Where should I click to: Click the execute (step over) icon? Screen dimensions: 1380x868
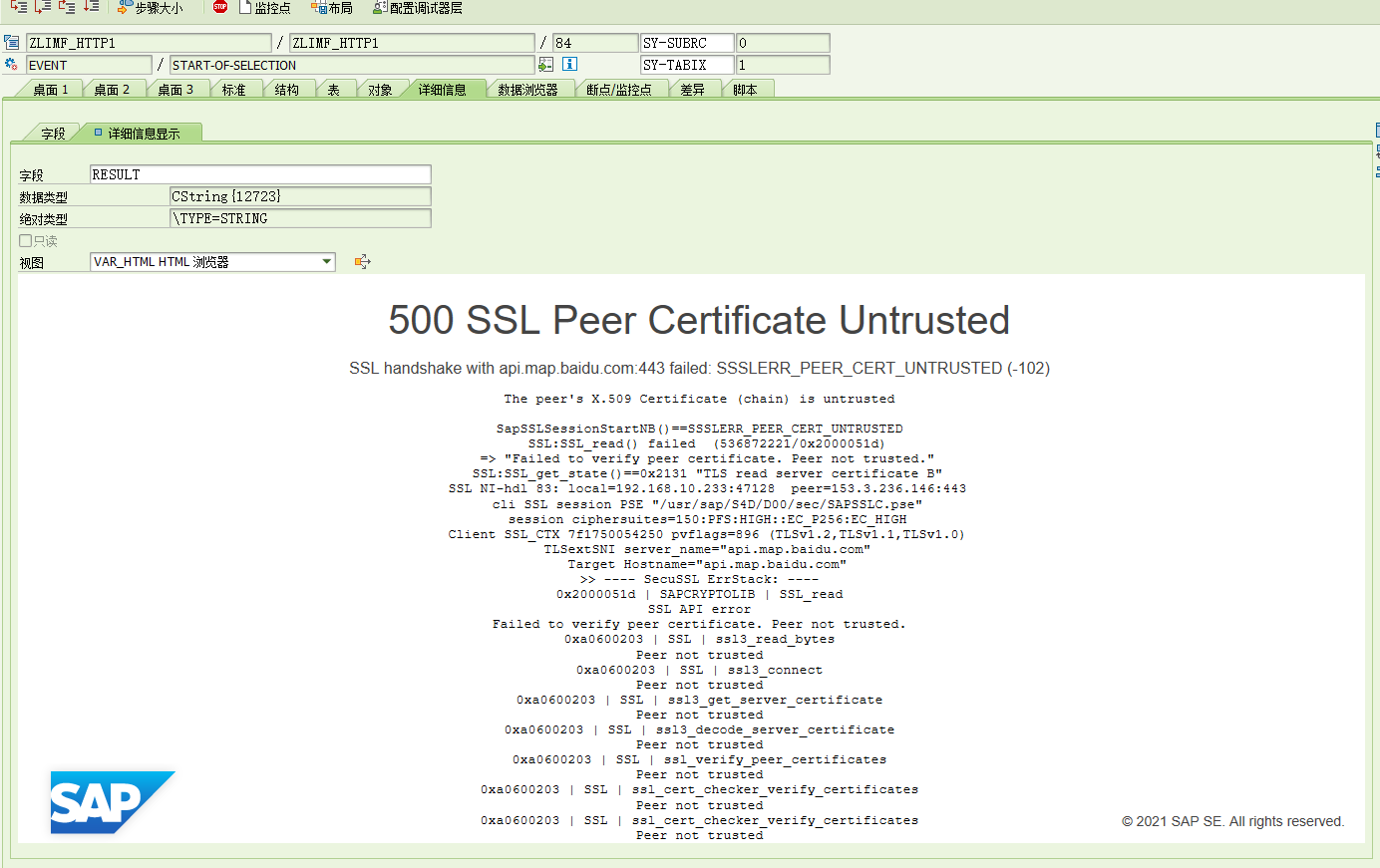click(x=43, y=7)
